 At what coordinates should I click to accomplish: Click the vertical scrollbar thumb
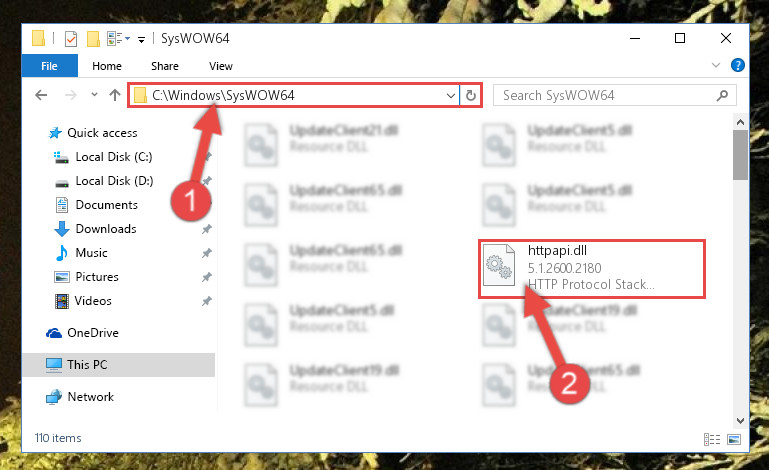coord(740,155)
